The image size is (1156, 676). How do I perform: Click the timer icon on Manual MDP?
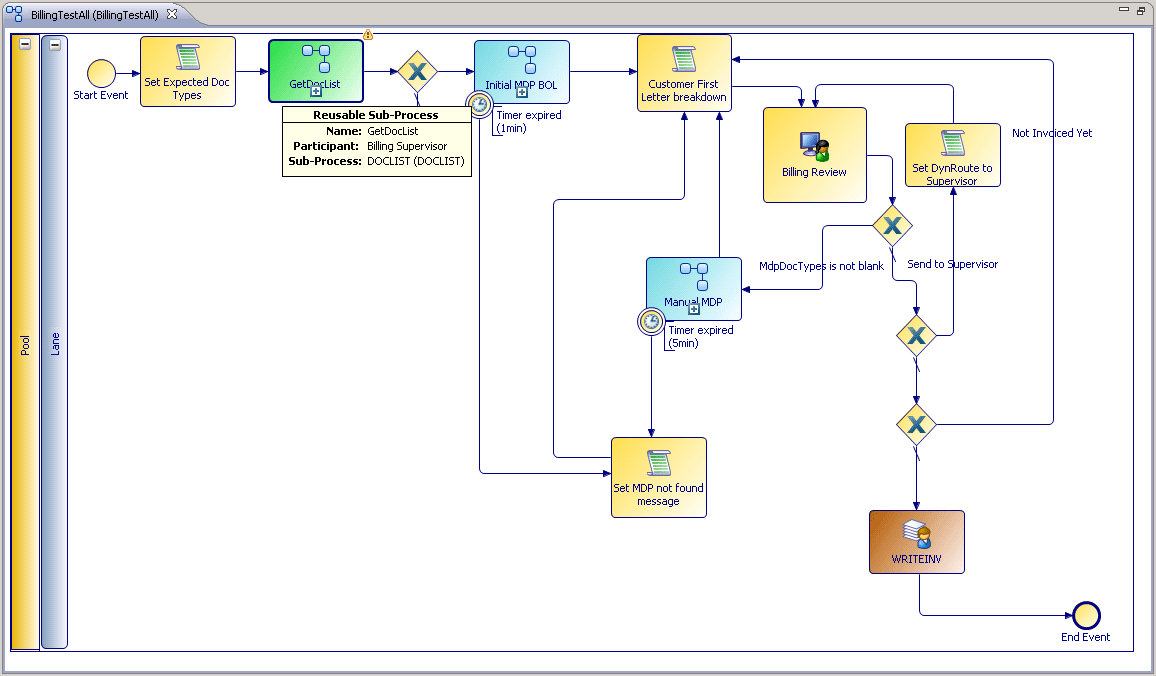(651, 321)
